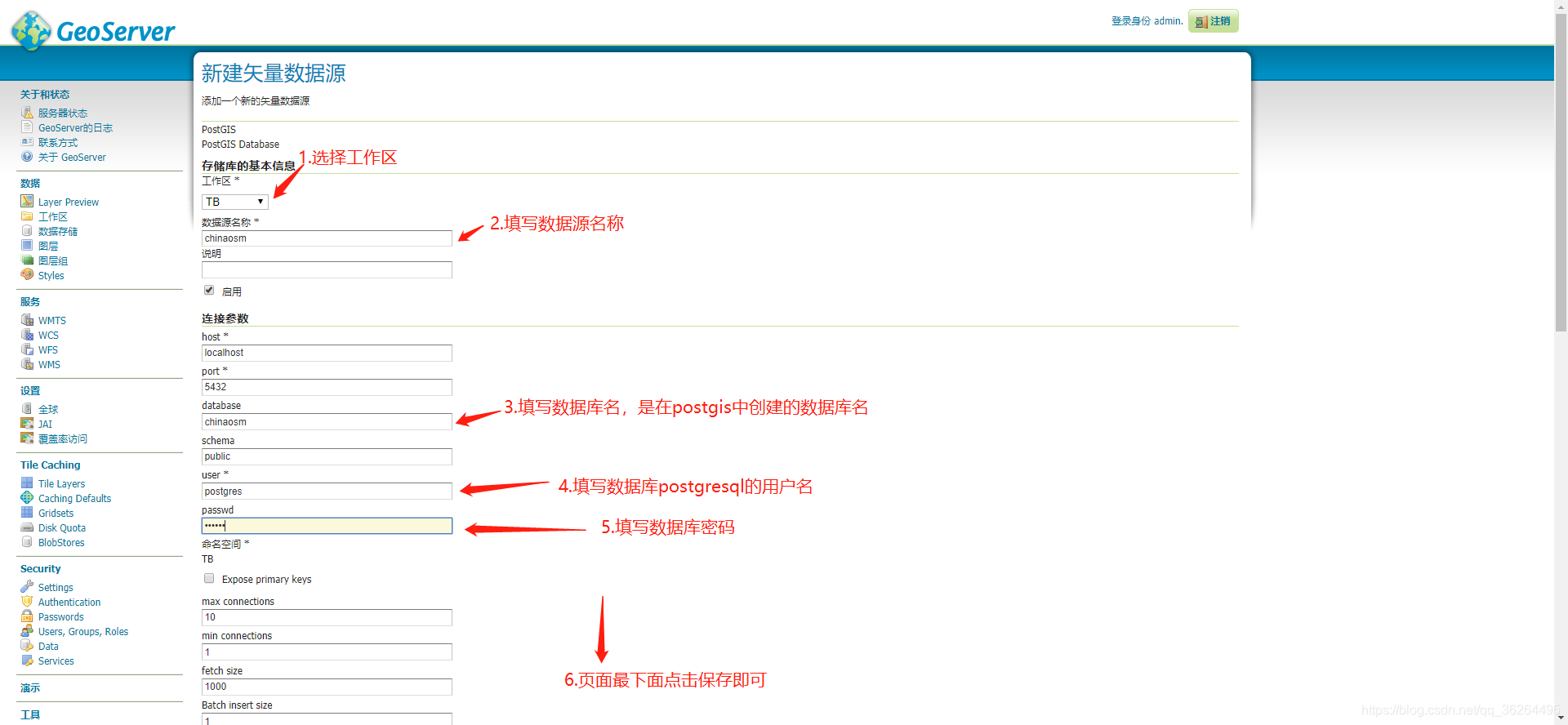Open the Security Services link

click(56, 661)
